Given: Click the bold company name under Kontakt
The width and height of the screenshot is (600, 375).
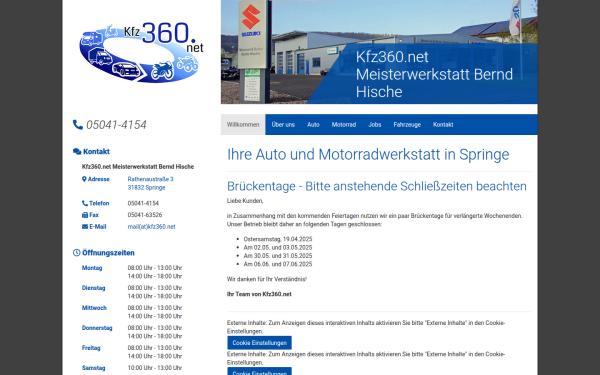Looking at the screenshot, I should 138,167.
